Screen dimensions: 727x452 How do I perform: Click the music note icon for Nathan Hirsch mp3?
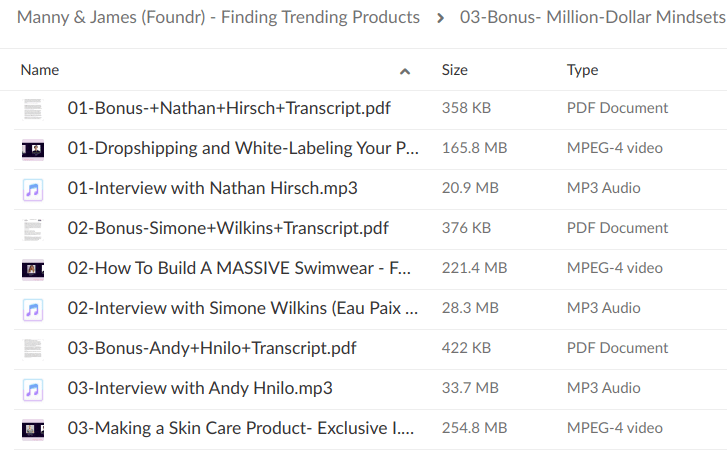click(33, 188)
